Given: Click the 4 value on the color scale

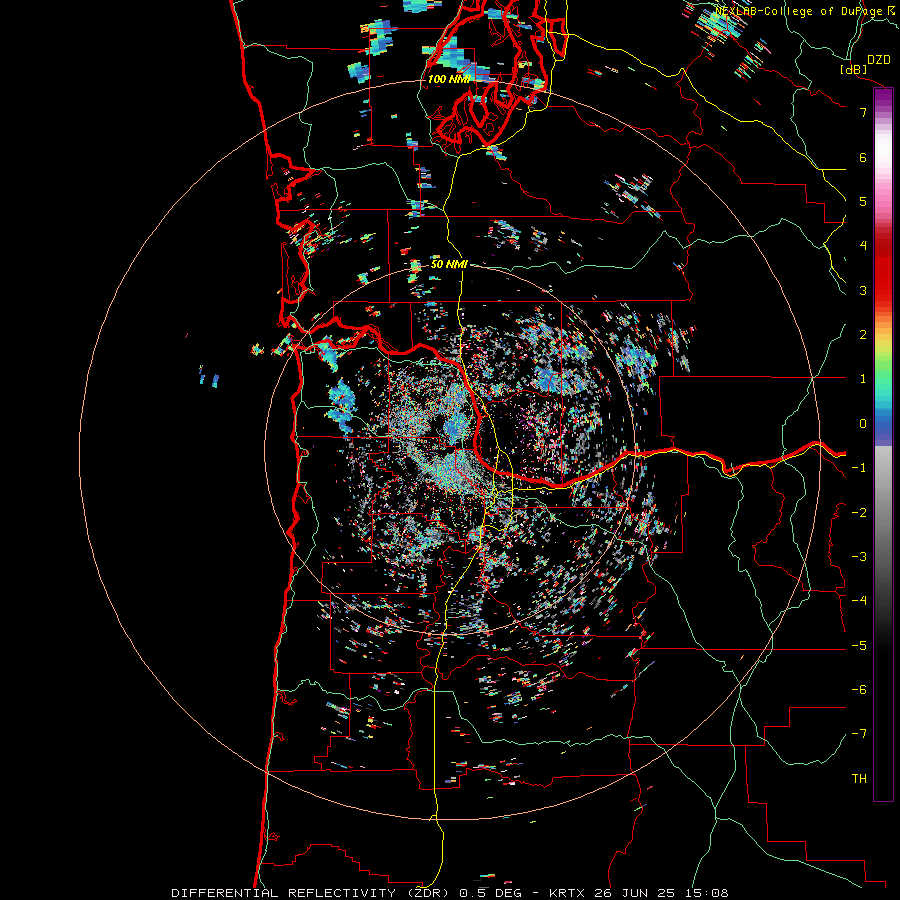Looking at the screenshot, I should tap(863, 246).
